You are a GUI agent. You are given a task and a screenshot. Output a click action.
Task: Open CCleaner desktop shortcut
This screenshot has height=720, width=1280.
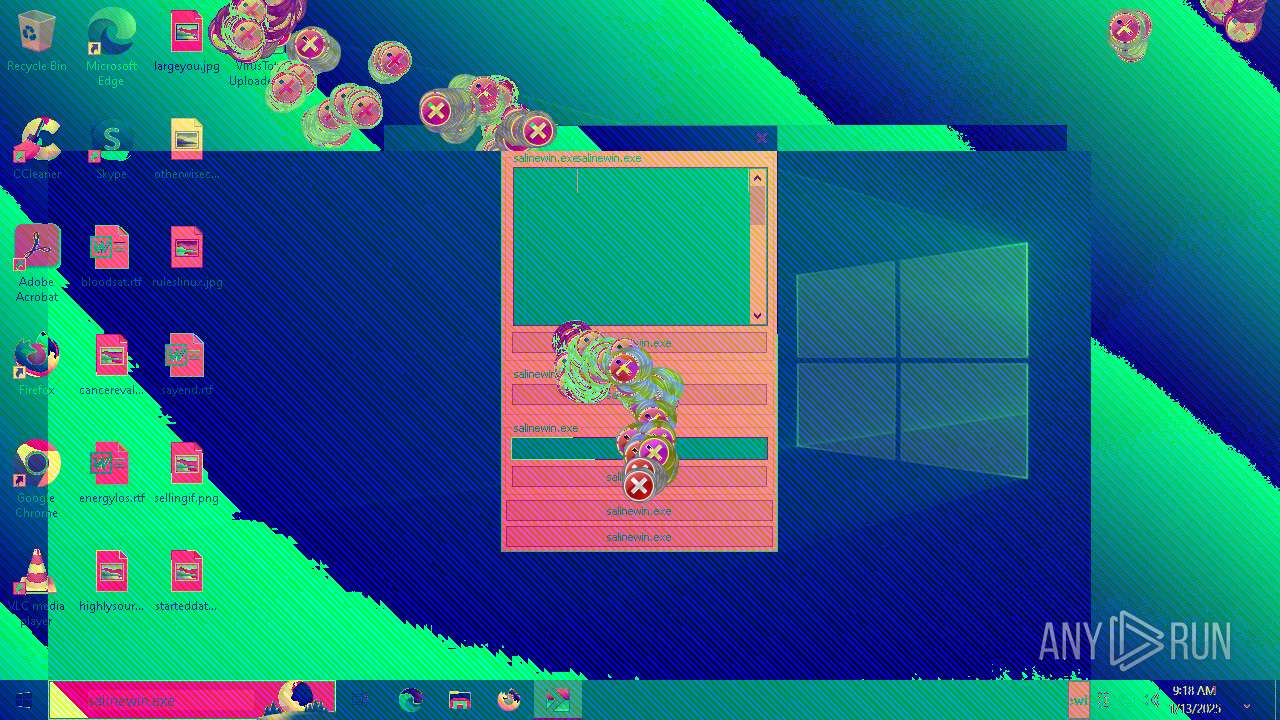pos(37,150)
